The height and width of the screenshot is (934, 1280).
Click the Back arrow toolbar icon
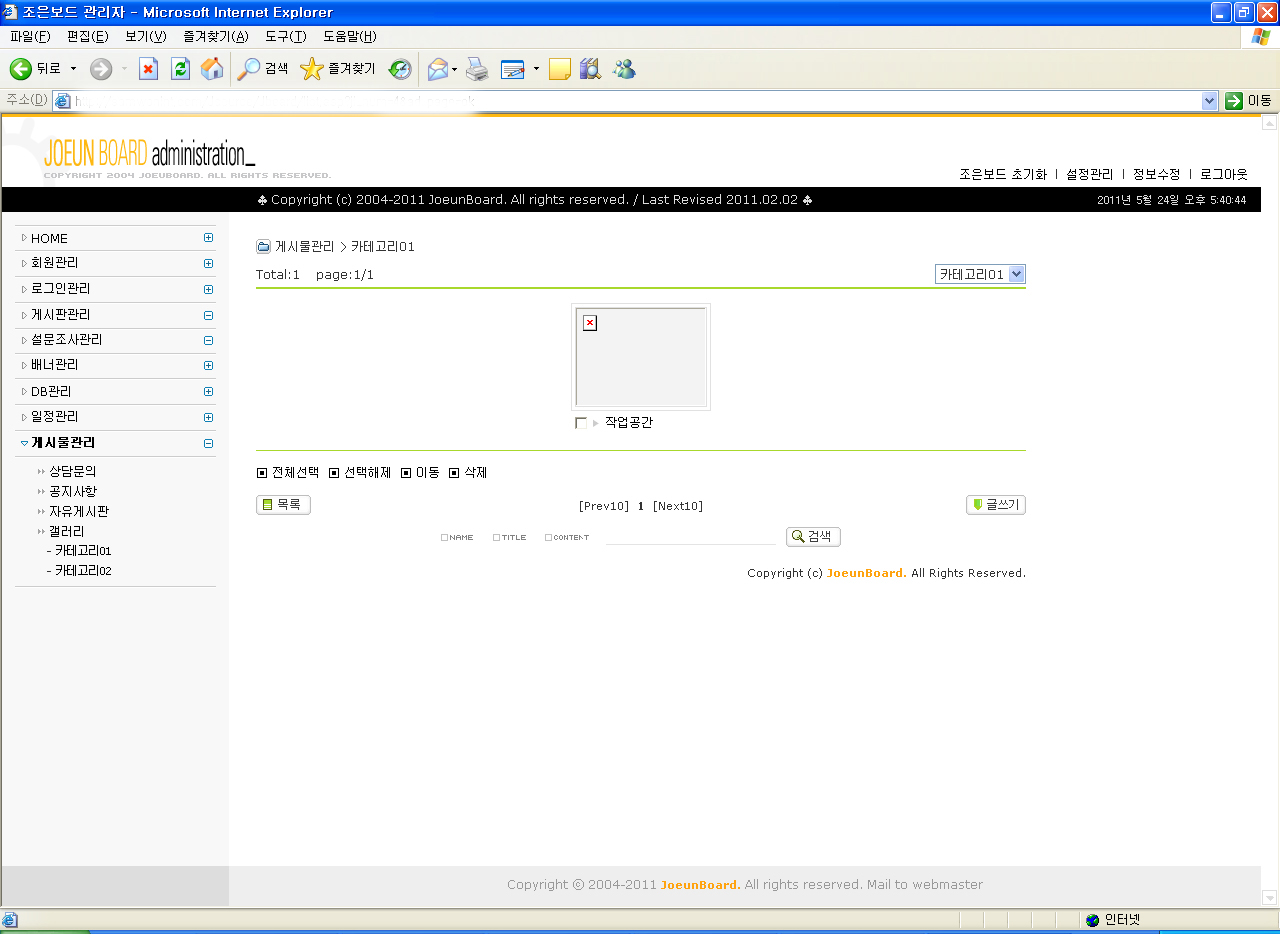pyautogui.click(x=21, y=69)
